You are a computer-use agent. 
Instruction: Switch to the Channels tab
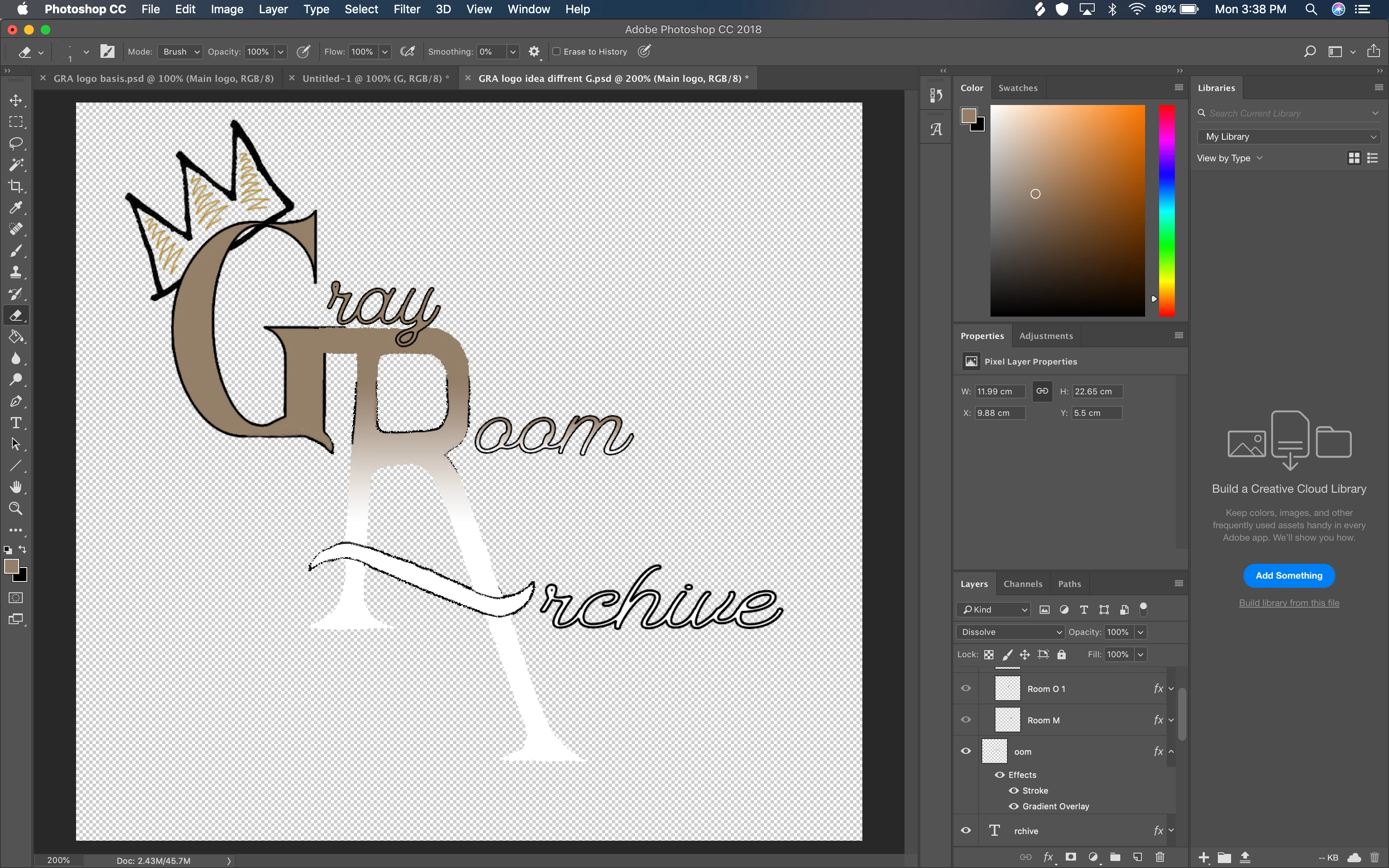click(1022, 584)
